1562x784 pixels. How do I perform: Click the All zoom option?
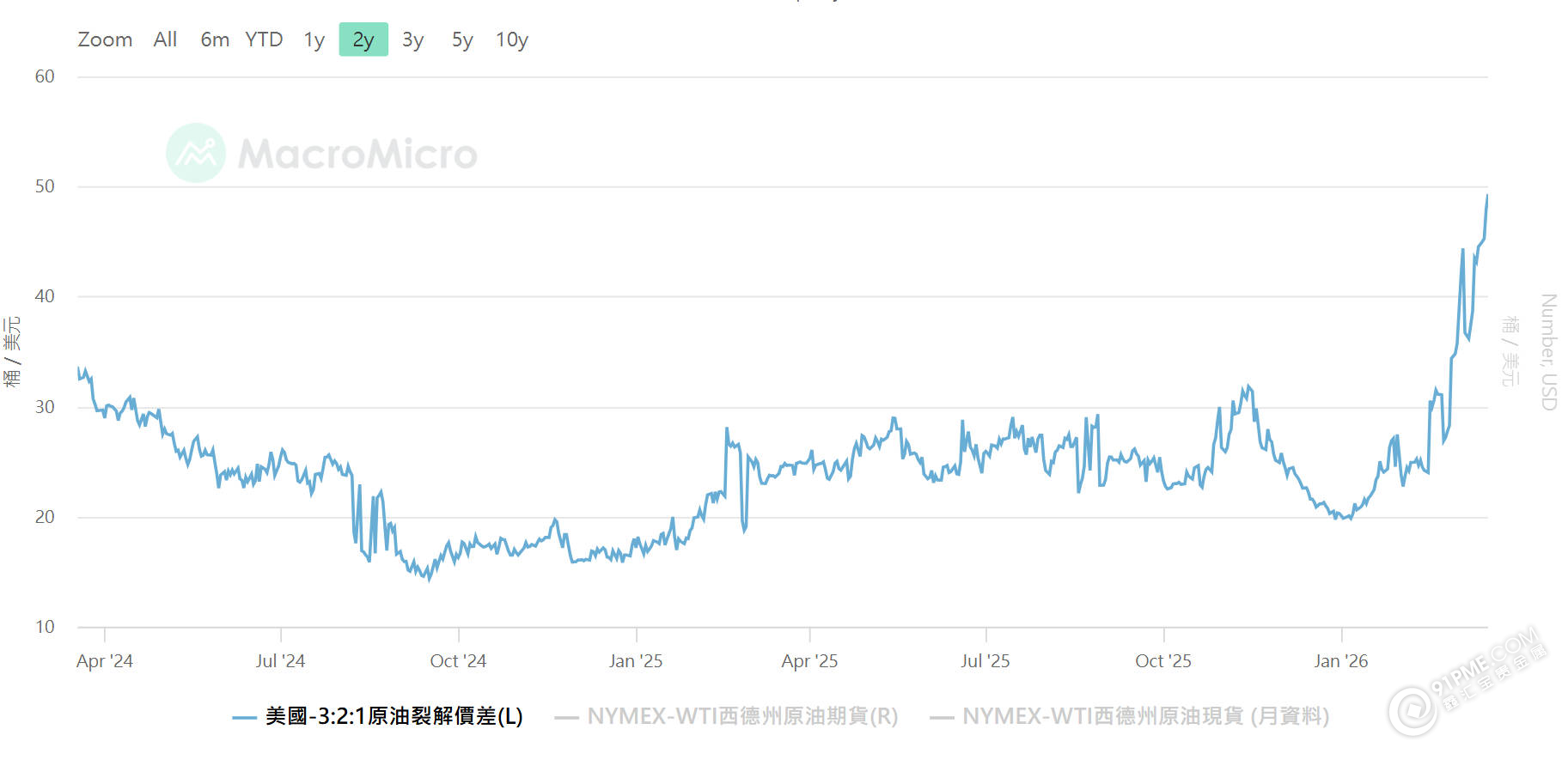165,40
